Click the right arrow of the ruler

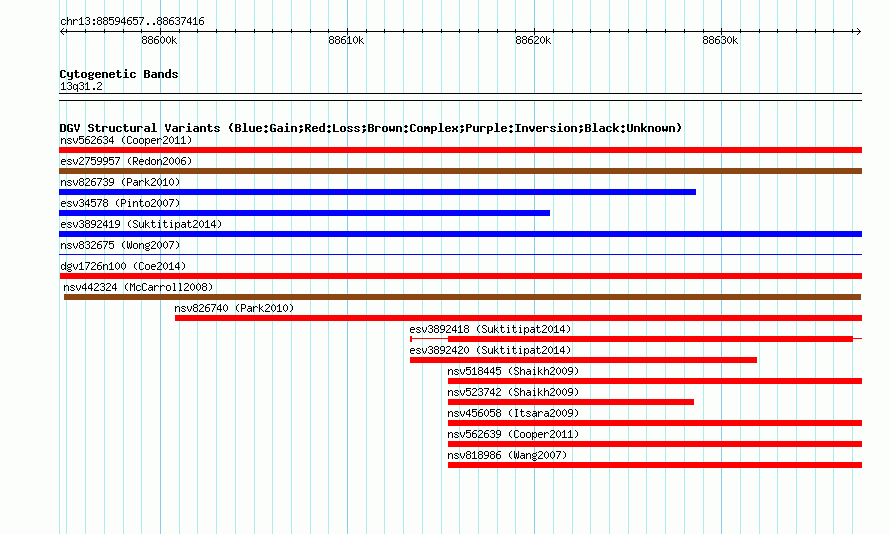858,32
